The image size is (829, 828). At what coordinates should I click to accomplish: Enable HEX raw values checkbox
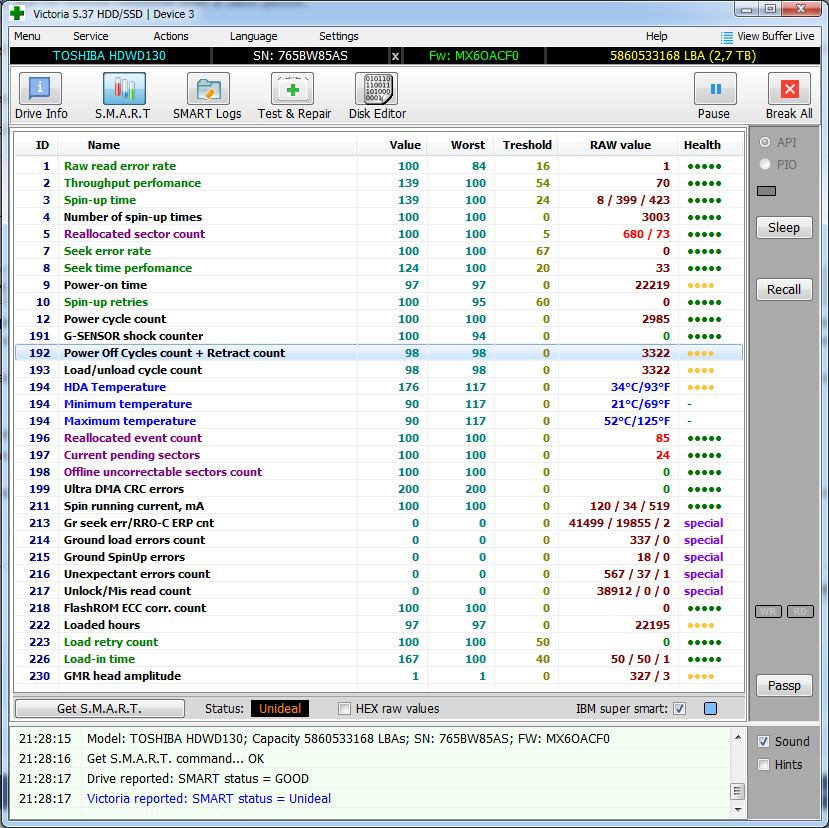[345, 709]
